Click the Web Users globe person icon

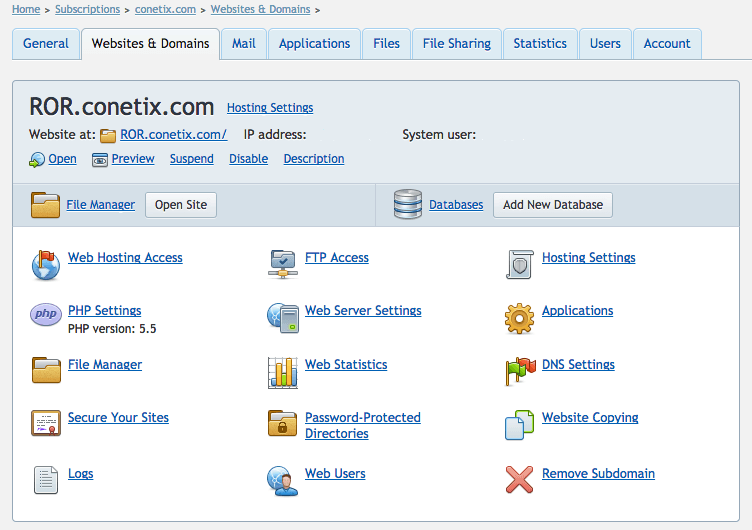(x=282, y=481)
